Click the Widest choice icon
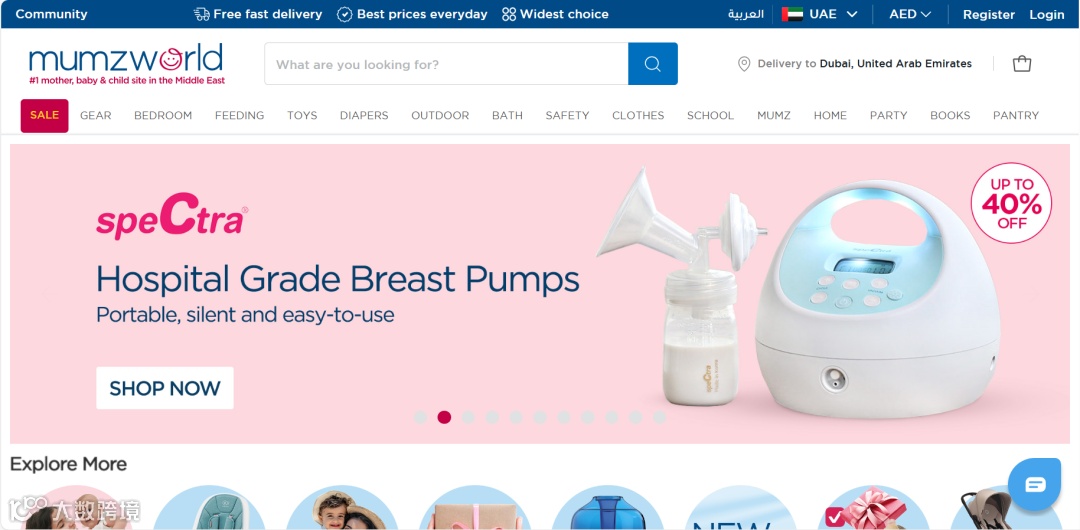This screenshot has height=530, width=1080. (x=509, y=14)
